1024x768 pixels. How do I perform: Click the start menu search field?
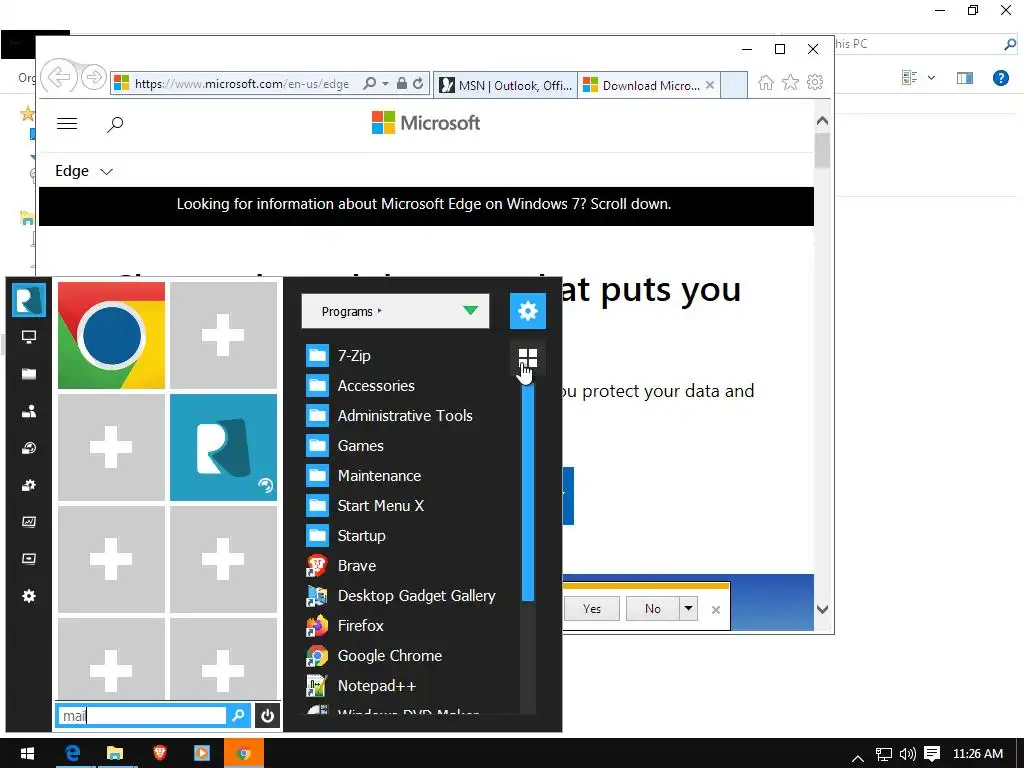pos(142,716)
